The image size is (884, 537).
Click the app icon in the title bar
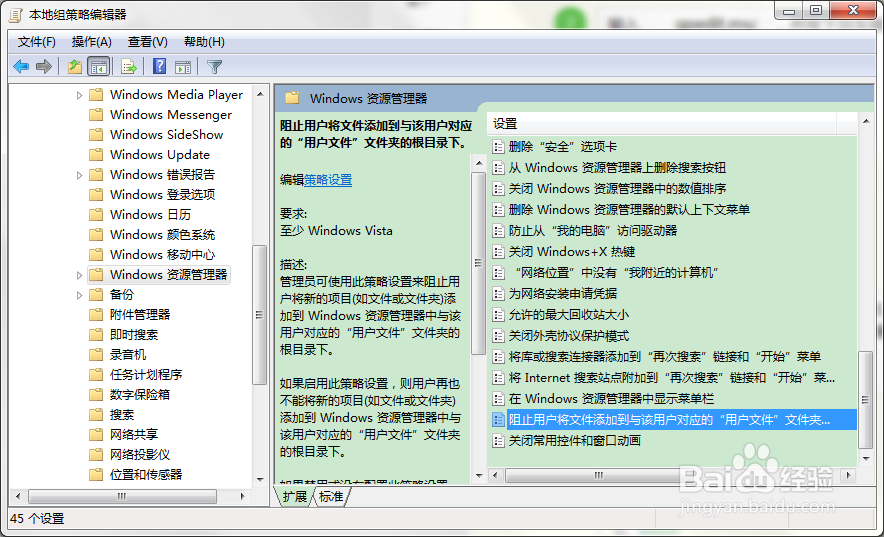click(x=16, y=15)
